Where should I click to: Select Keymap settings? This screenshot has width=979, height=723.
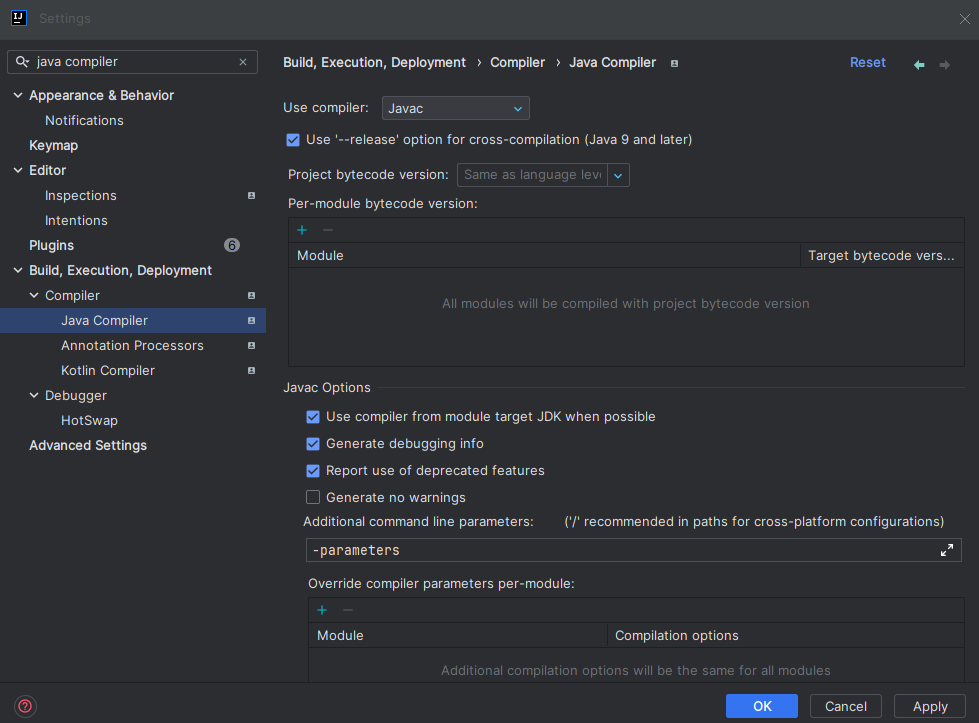(x=54, y=145)
